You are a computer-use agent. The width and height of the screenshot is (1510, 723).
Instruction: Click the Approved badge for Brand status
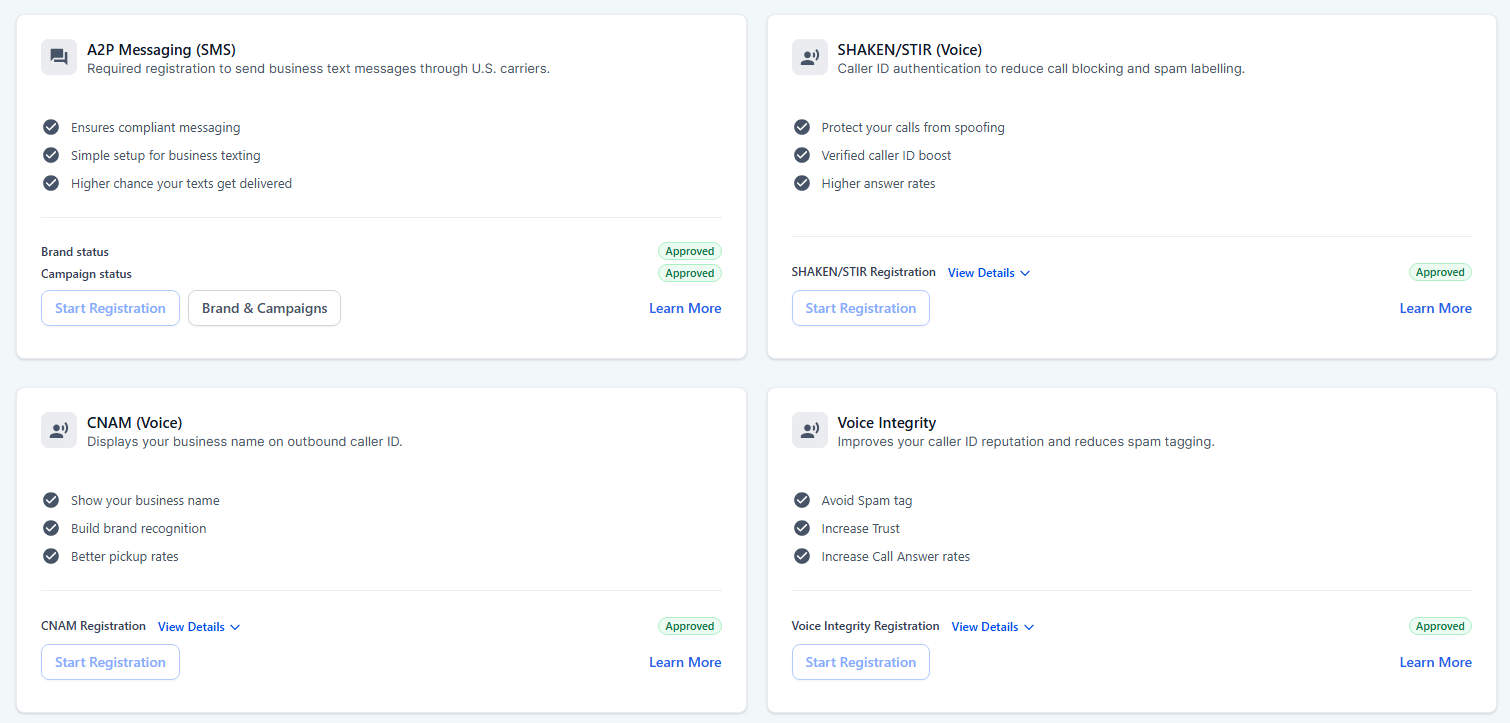click(690, 251)
